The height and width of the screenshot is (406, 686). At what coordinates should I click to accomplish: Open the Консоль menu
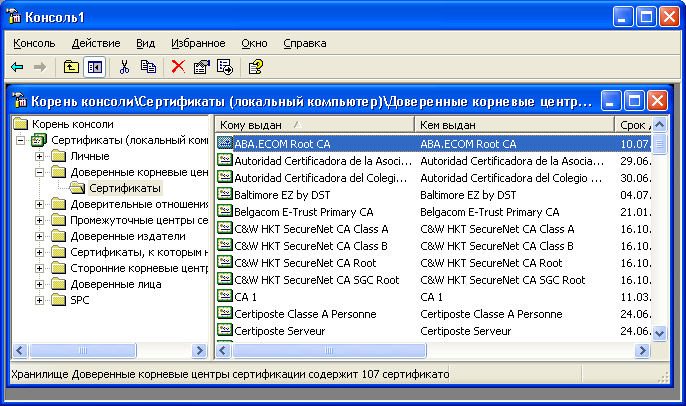pos(34,43)
